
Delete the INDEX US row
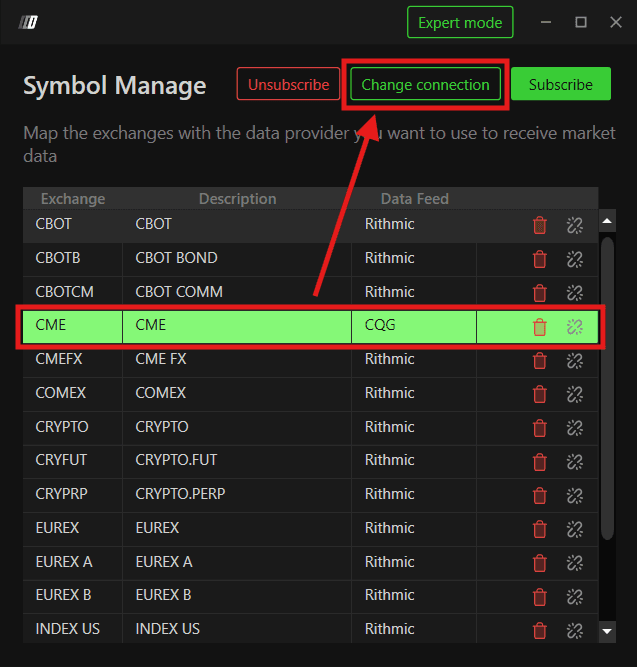point(540,630)
